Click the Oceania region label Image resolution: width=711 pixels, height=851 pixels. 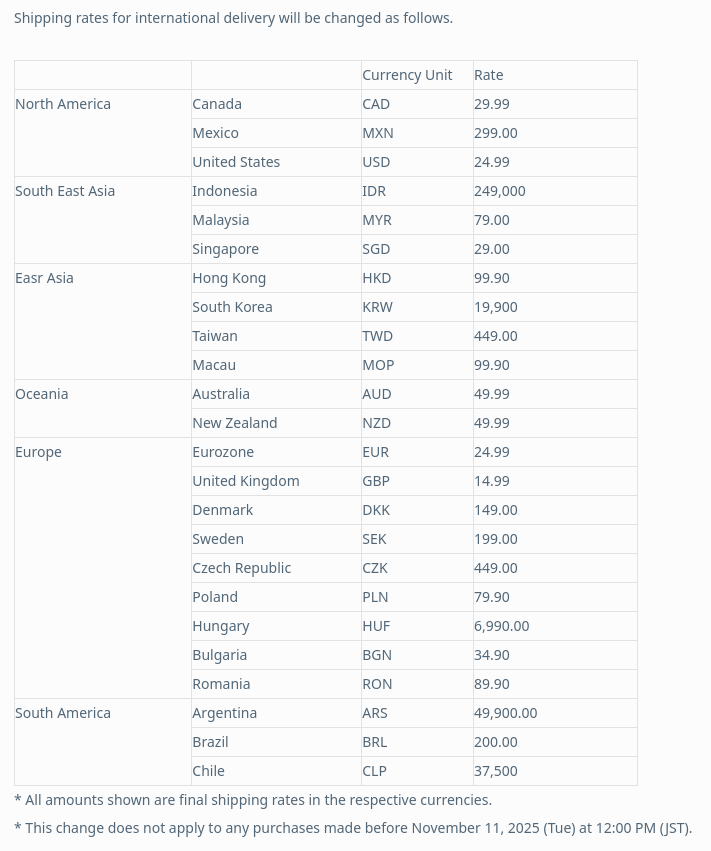click(42, 394)
